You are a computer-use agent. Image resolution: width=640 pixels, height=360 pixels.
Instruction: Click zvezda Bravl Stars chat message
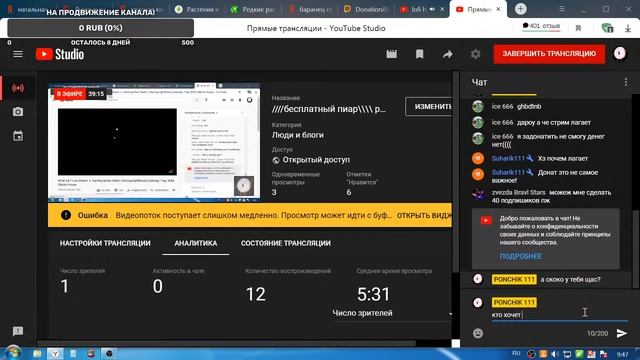(x=551, y=196)
